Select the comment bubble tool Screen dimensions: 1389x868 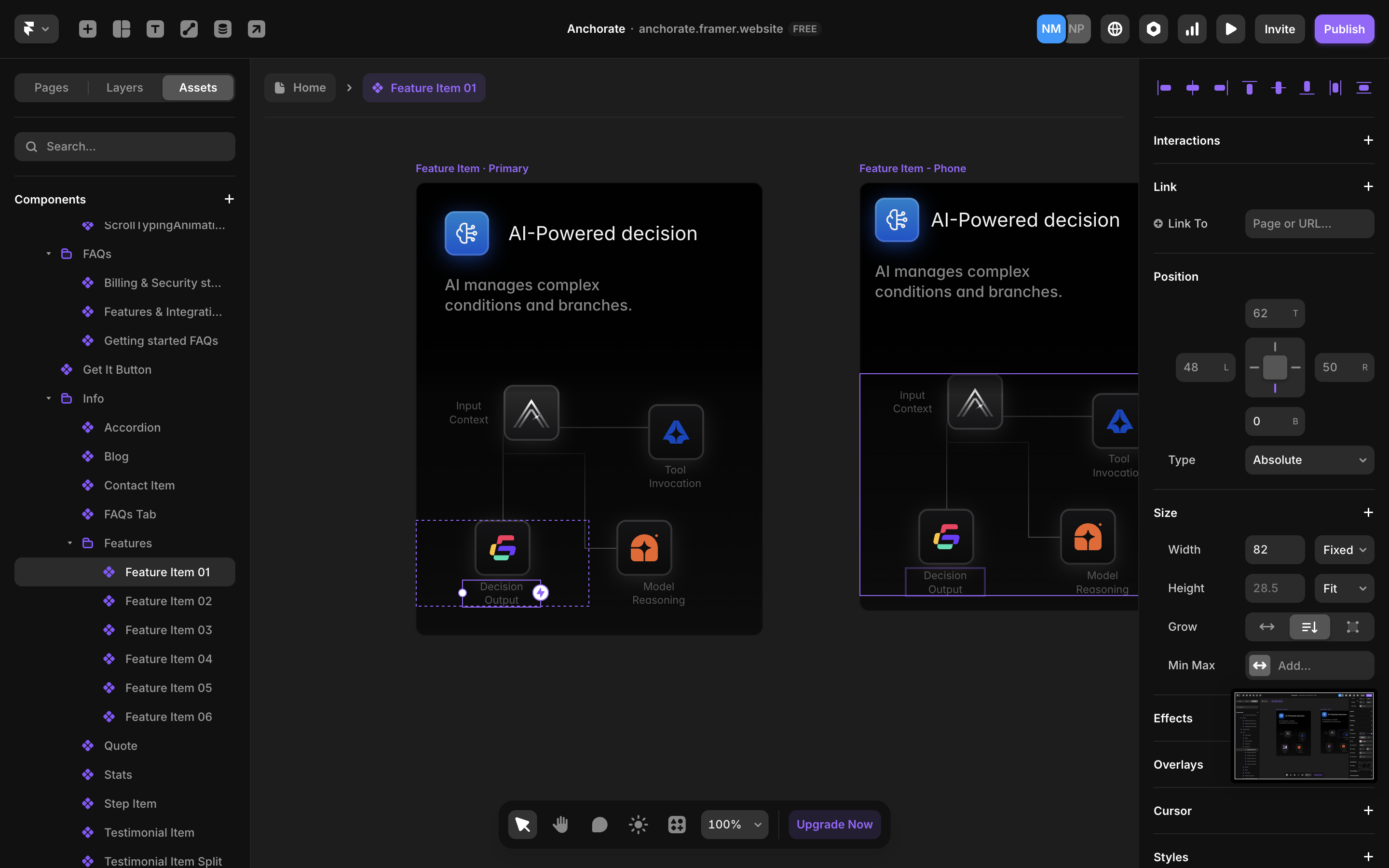599,825
